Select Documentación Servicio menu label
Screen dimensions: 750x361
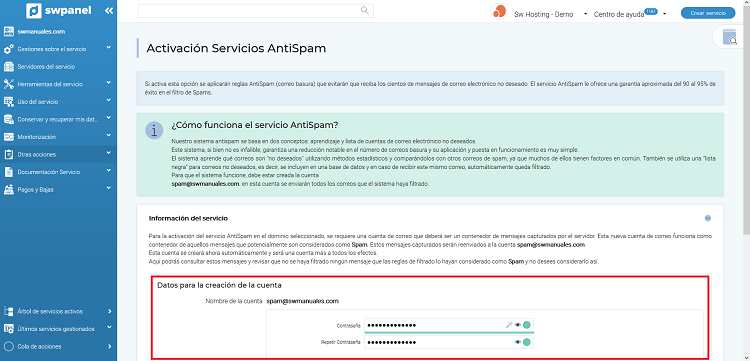(49, 172)
